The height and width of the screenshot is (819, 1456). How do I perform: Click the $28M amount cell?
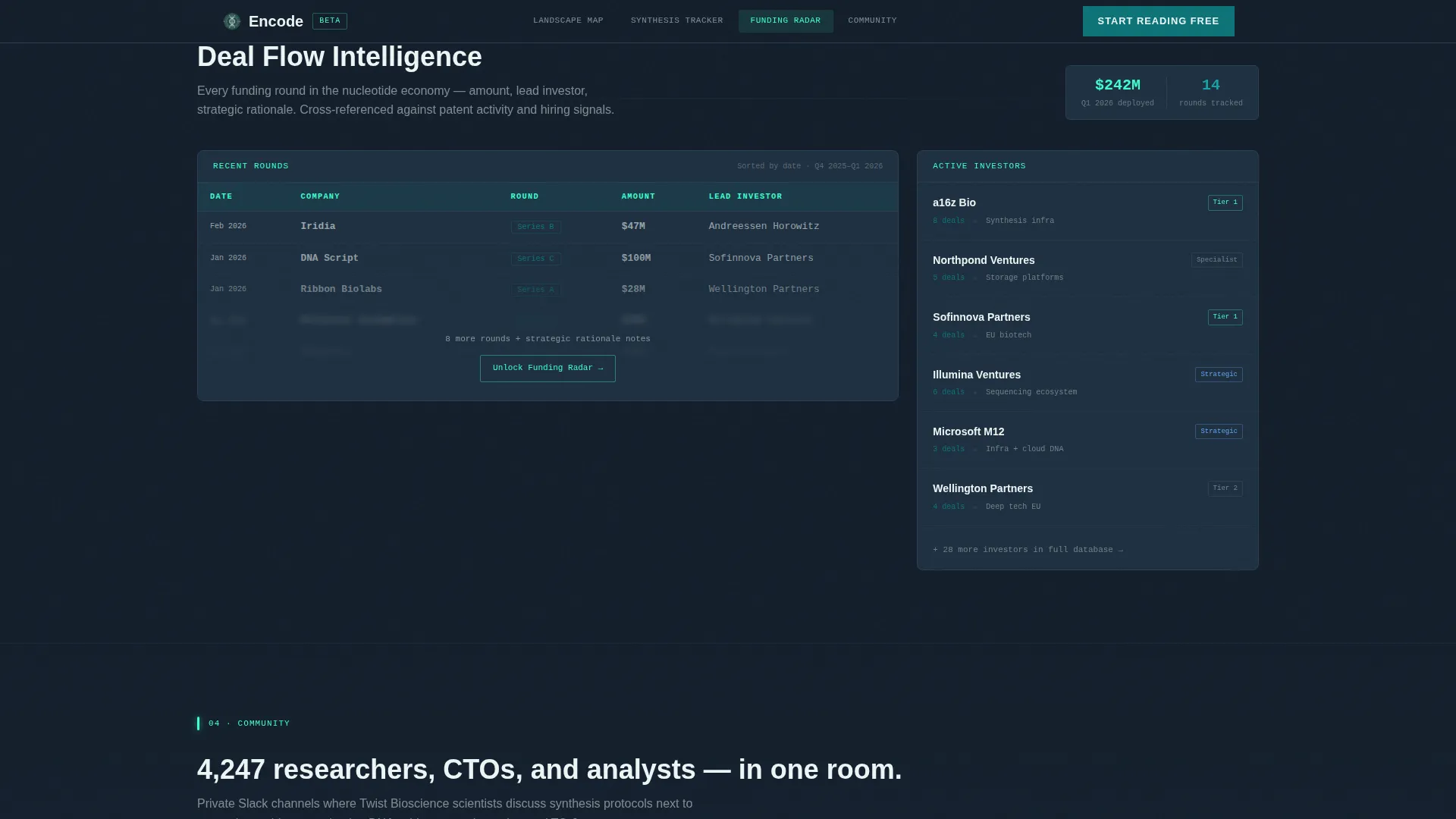633,290
